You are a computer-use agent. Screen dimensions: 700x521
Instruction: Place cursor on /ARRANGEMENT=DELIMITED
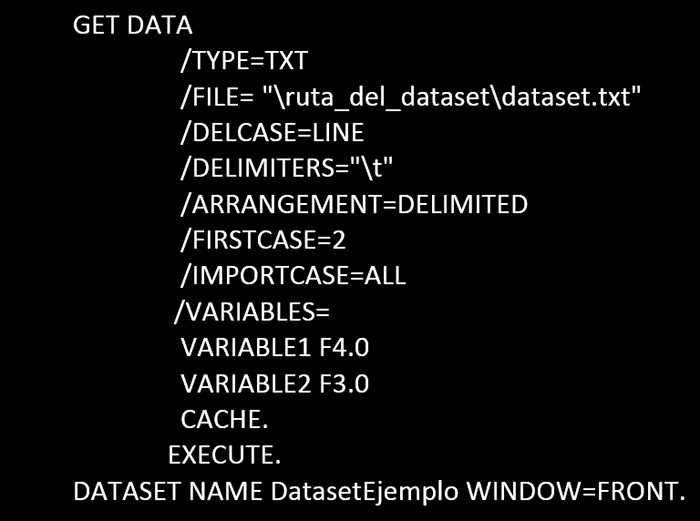[353, 205]
